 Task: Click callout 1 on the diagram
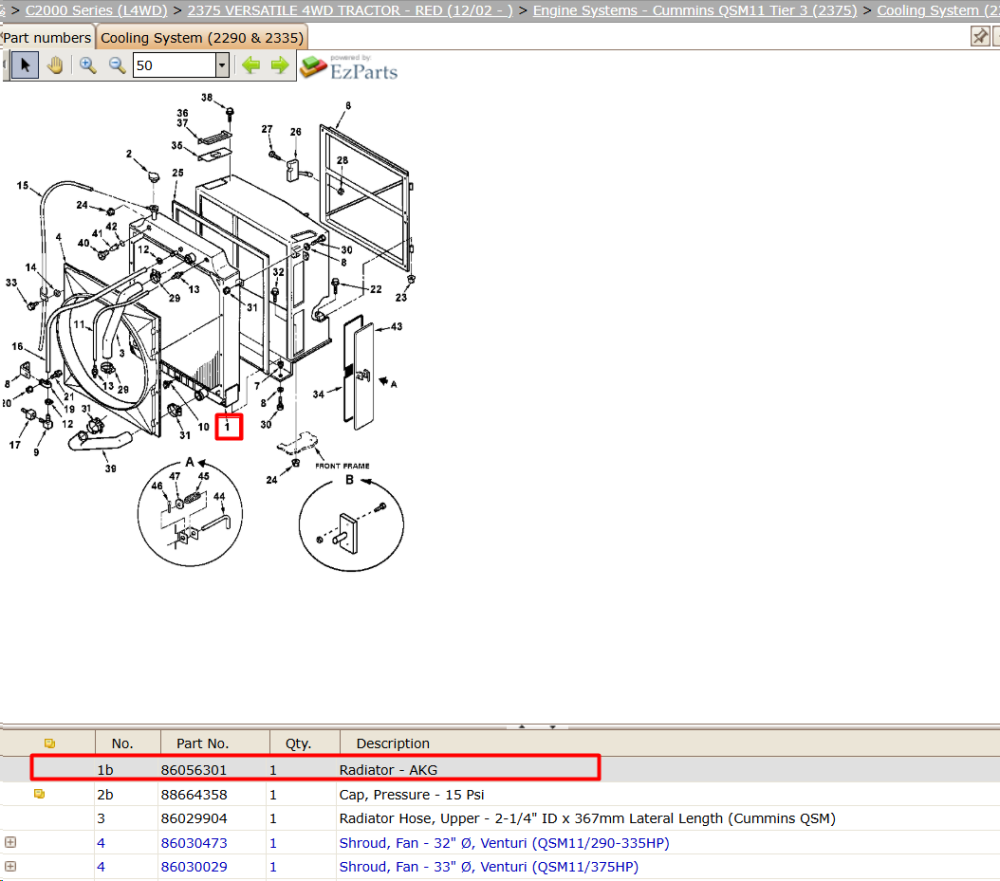coord(228,427)
